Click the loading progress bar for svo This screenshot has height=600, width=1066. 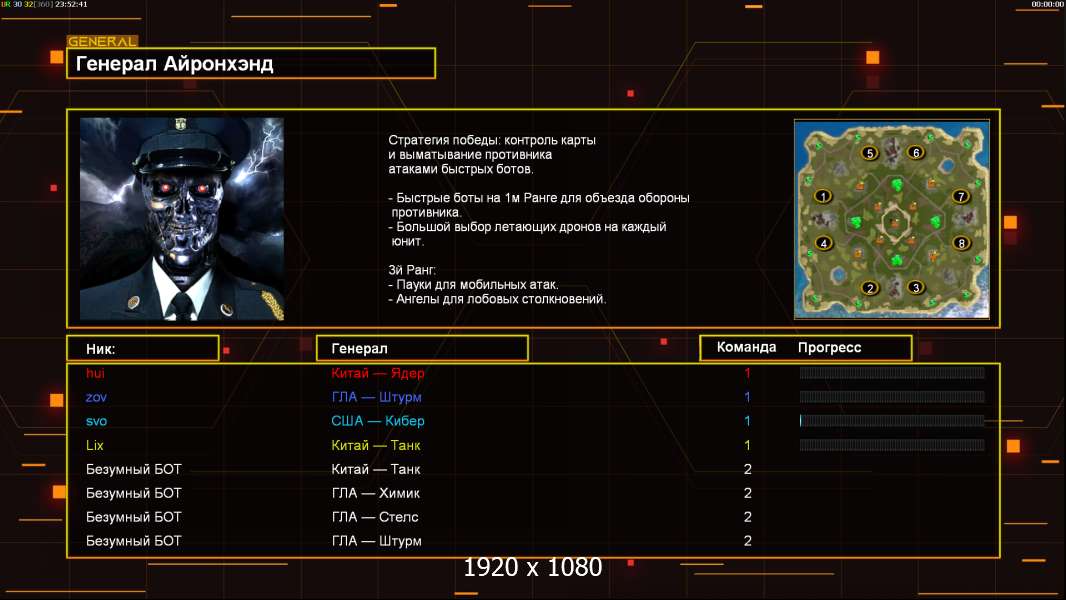click(x=892, y=421)
